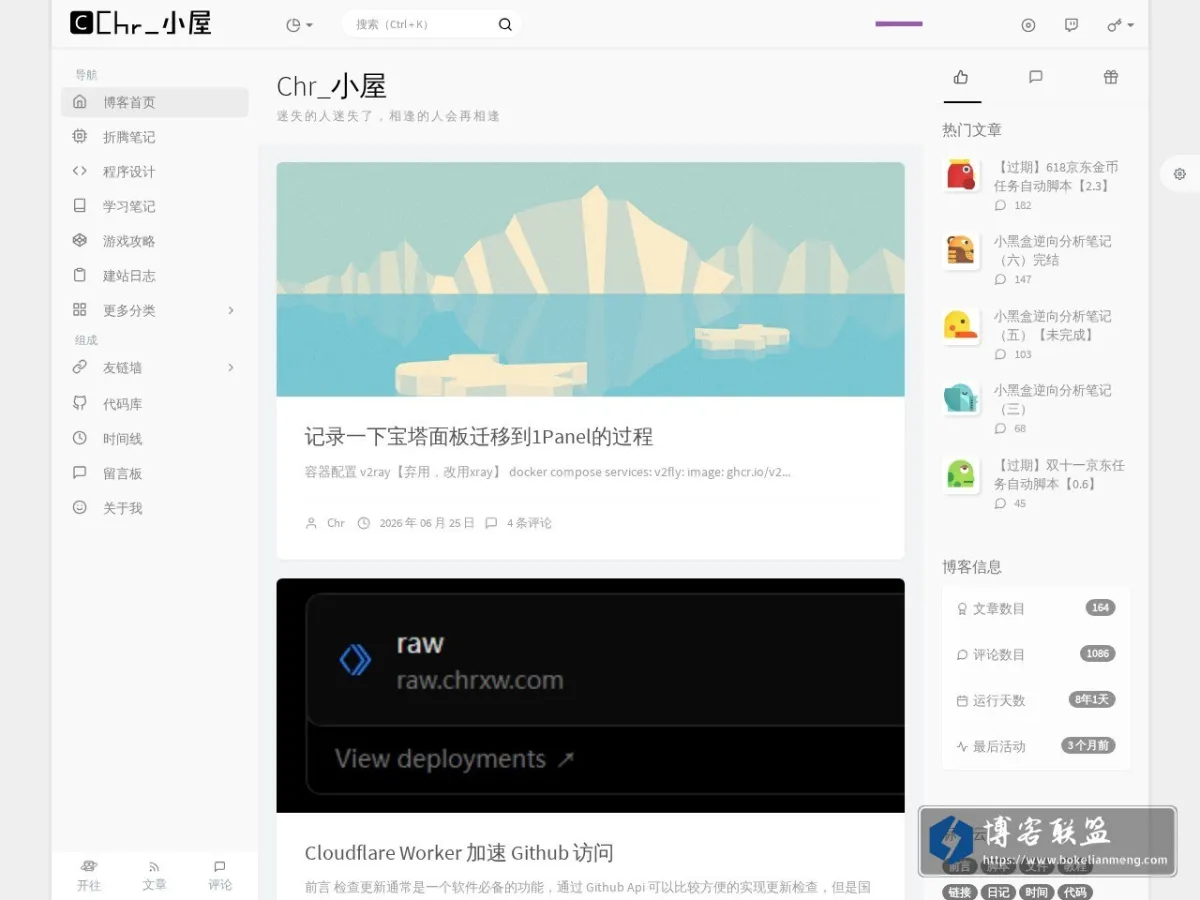Open the 学习笔记 book icon
Viewport: 1200px width, 900px height.
click(x=80, y=206)
